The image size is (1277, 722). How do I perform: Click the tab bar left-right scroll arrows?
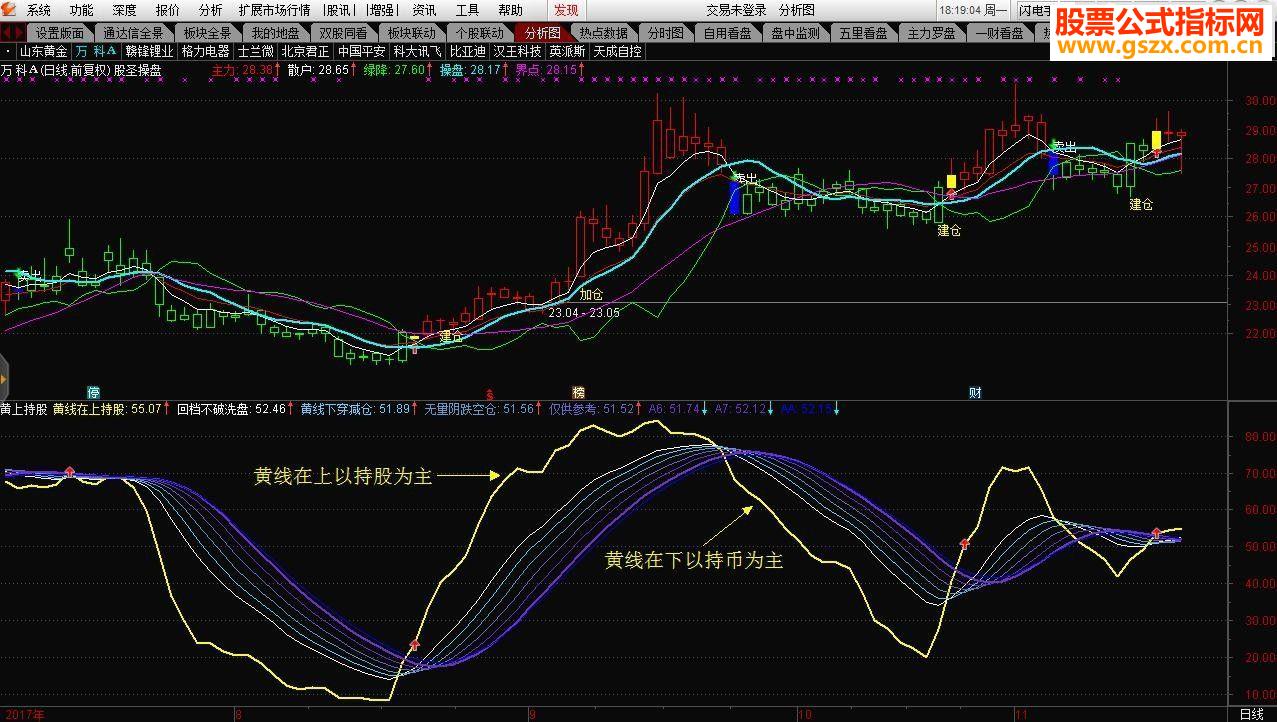tap(11, 32)
